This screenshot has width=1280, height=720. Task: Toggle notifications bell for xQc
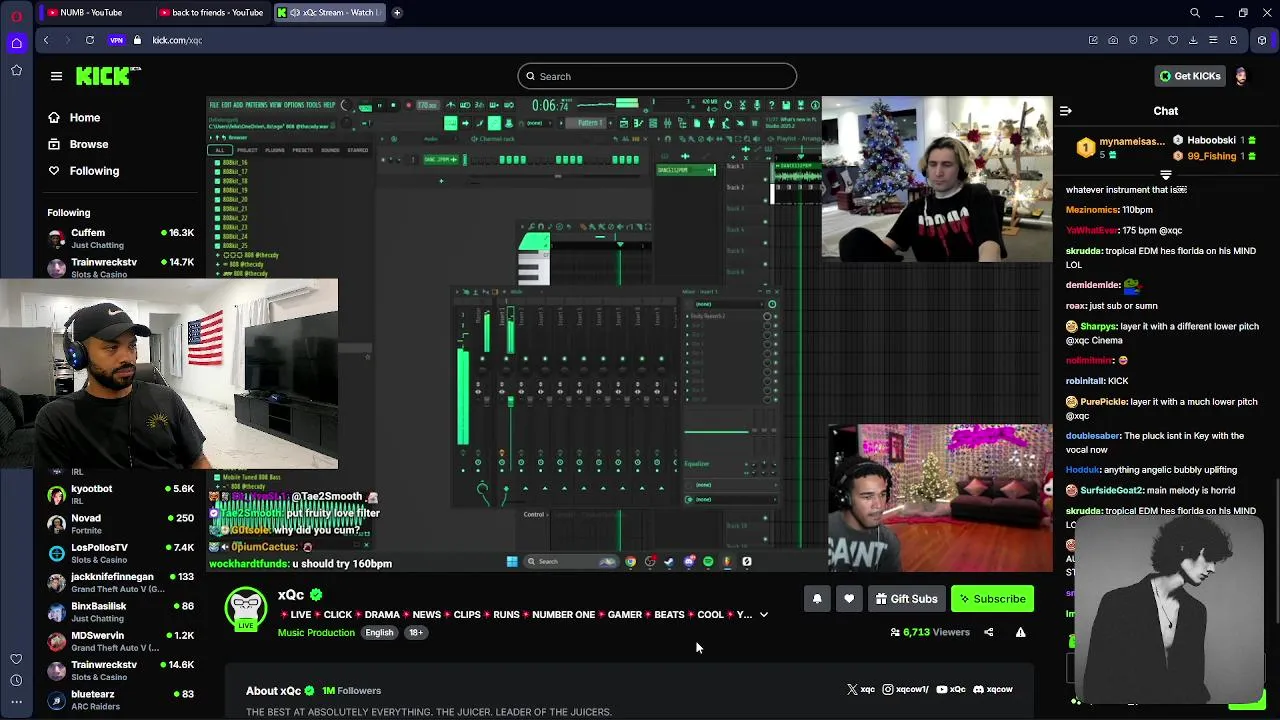pyautogui.click(x=817, y=599)
